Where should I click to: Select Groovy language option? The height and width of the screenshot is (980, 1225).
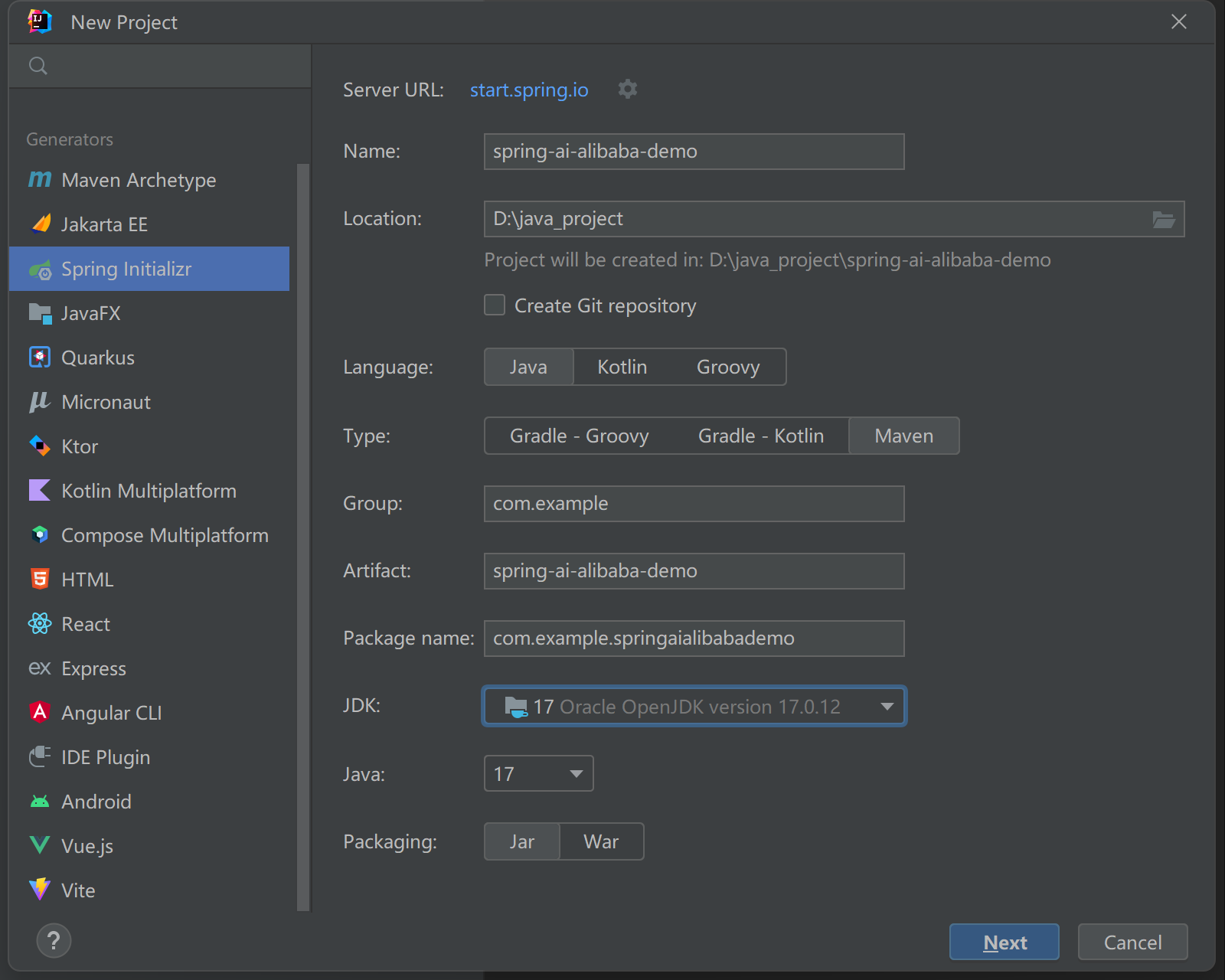tap(728, 367)
